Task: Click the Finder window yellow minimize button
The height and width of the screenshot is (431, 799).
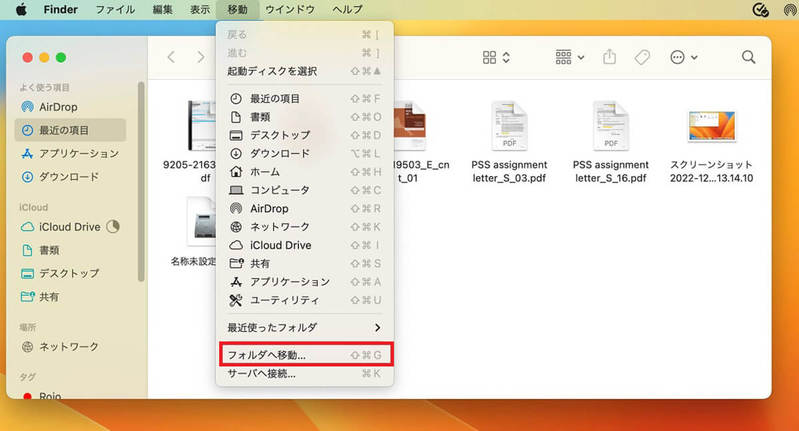Action: 44,58
